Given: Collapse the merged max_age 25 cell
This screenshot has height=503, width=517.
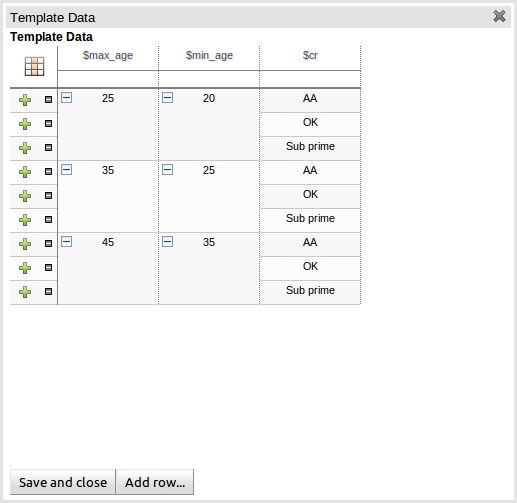Looking at the screenshot, I should click(67, 98).
